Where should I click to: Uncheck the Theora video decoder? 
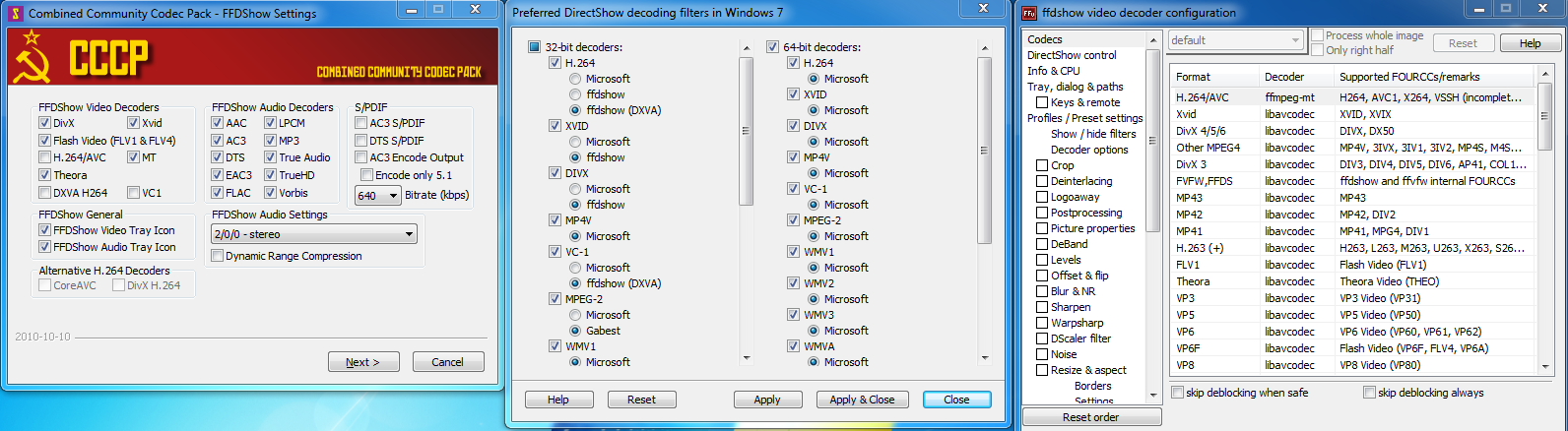pos(44,175)
